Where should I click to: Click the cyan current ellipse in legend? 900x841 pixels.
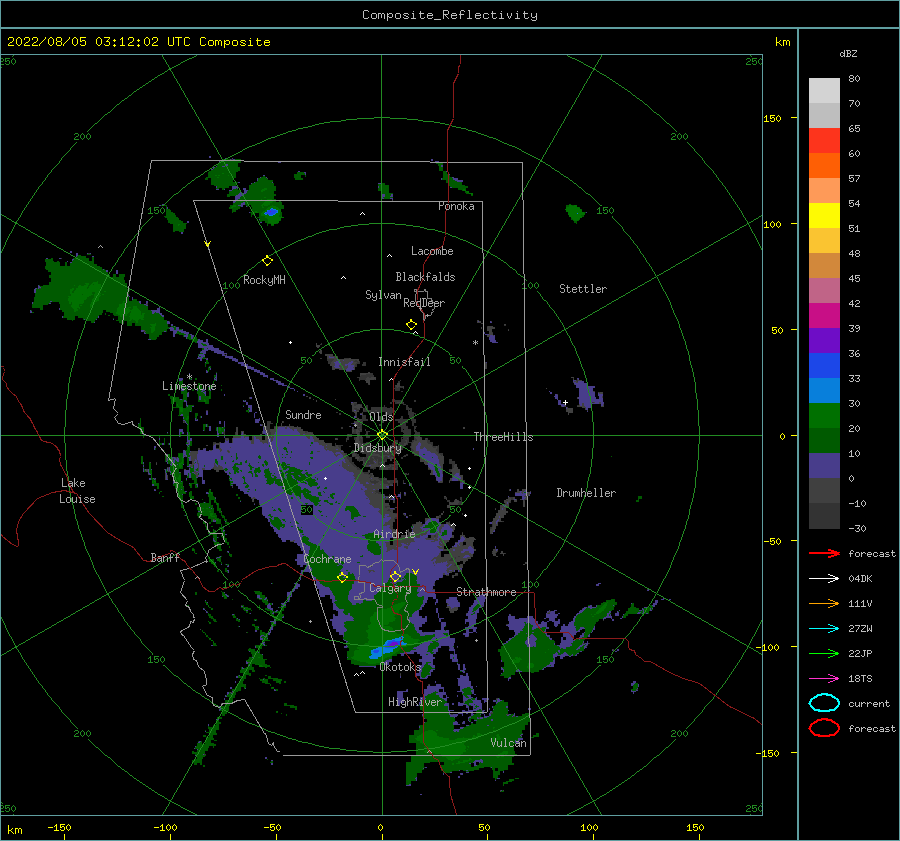tap(824, 703)
